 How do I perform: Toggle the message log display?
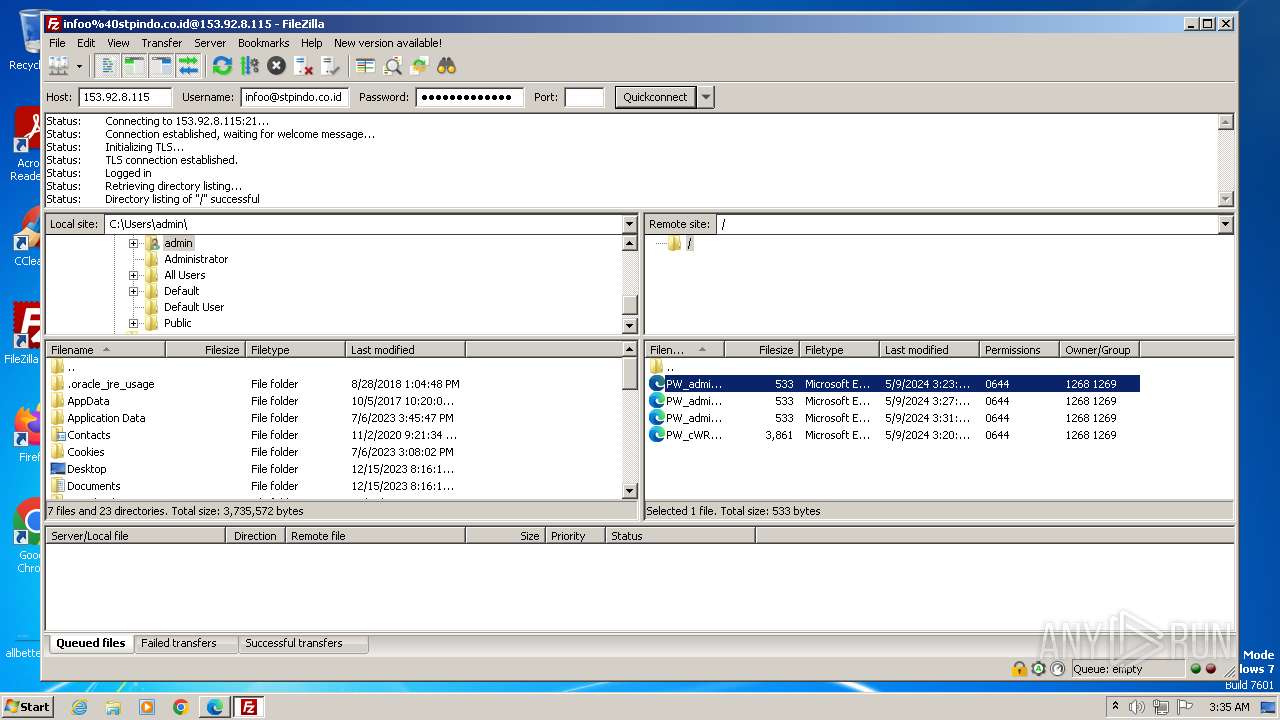pos(108,66)
